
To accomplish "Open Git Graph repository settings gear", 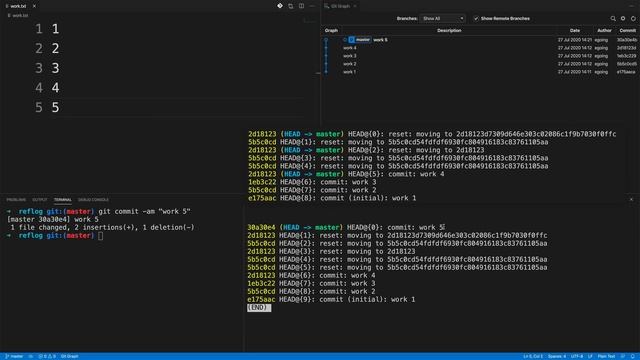I will click(623, 18).
